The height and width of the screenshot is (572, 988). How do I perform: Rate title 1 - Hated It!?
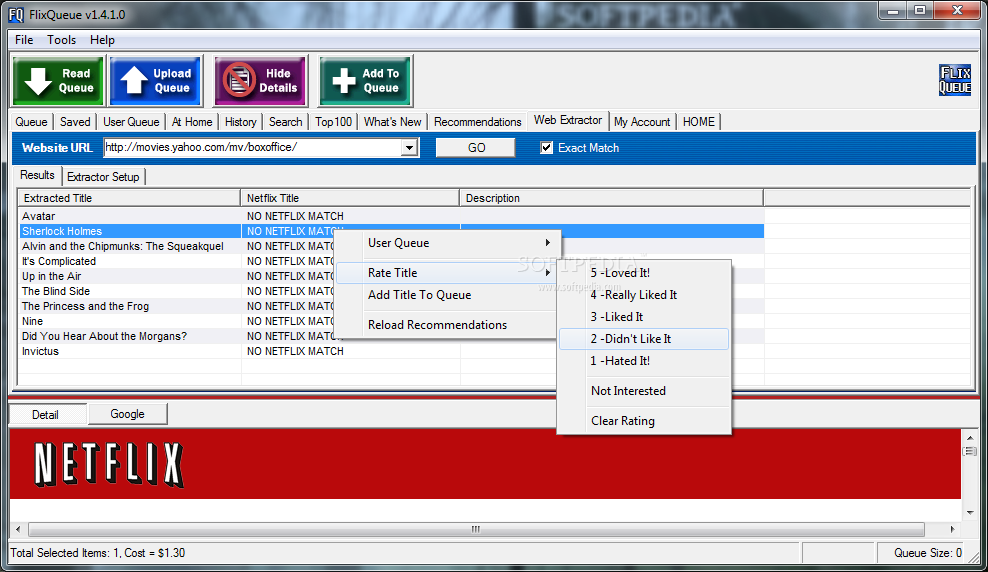[644, 361]
